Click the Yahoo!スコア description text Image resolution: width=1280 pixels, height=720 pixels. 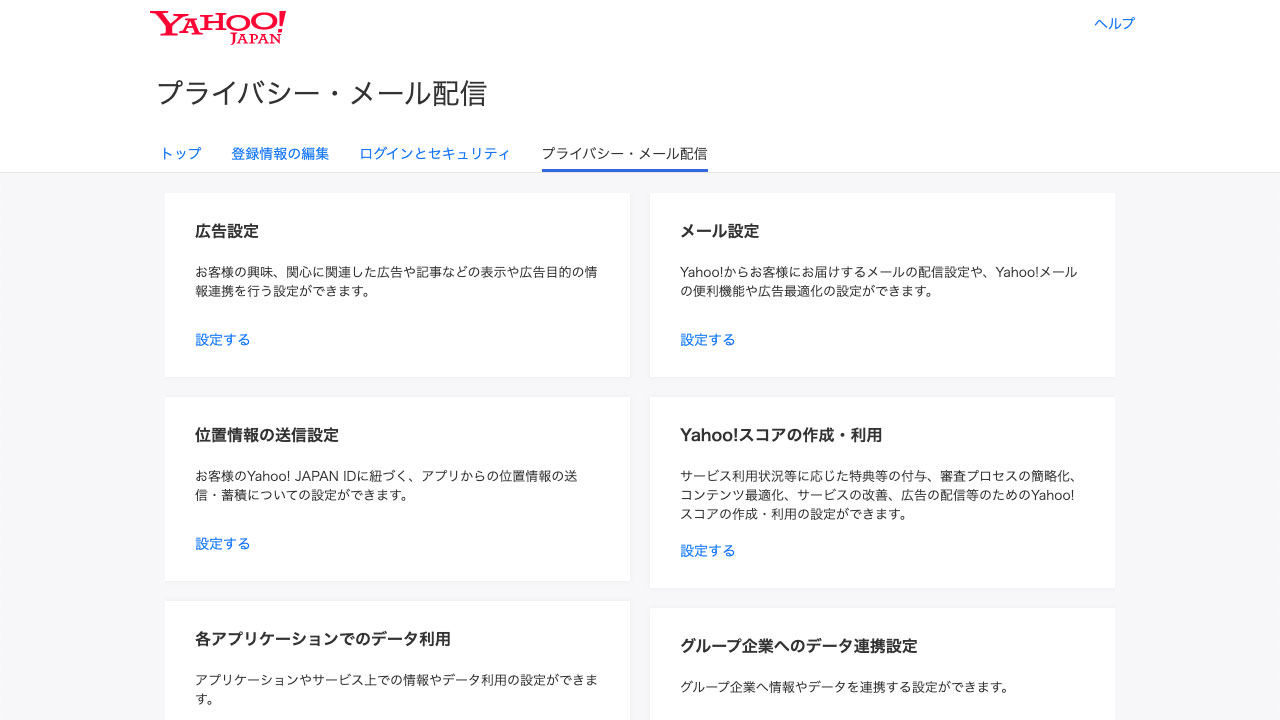coord(879,495)
